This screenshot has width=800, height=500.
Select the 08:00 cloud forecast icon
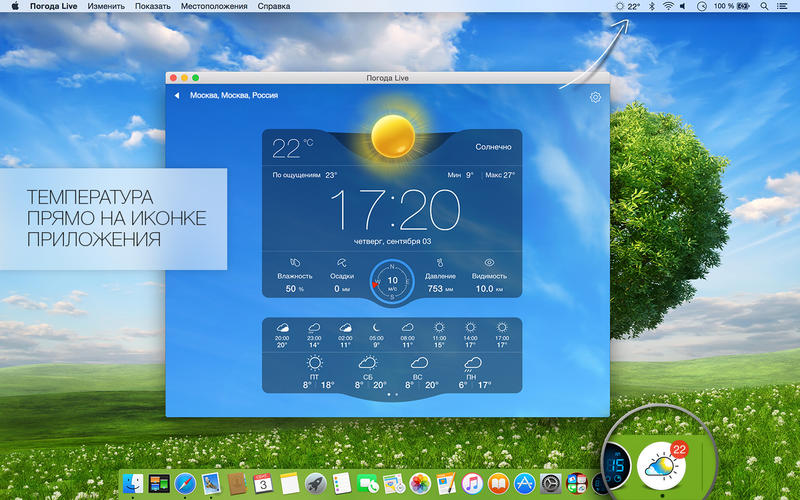click(408, 327)
